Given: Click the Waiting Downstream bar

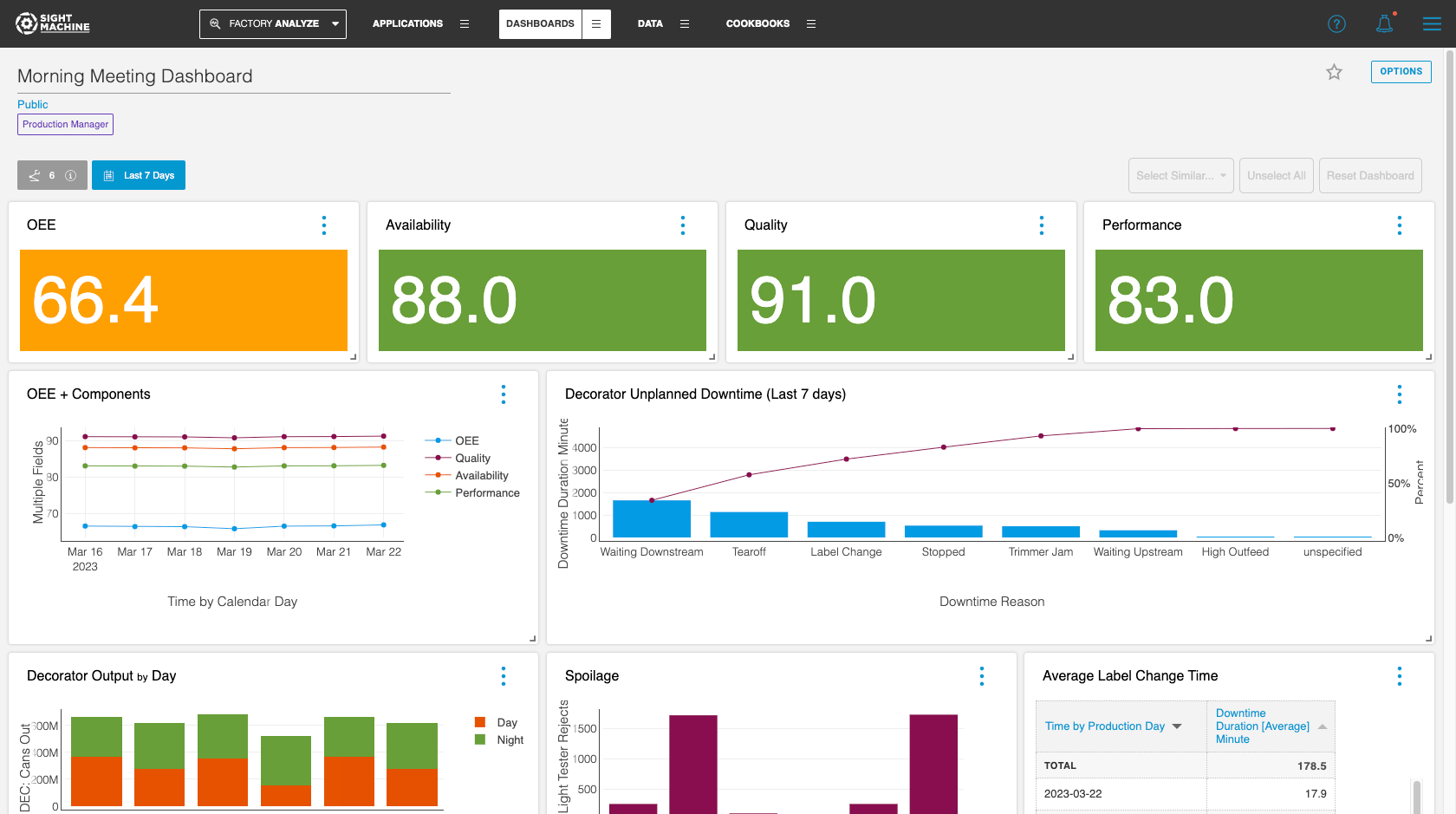Looking at the screenshot, I should (x=652, y=518).
